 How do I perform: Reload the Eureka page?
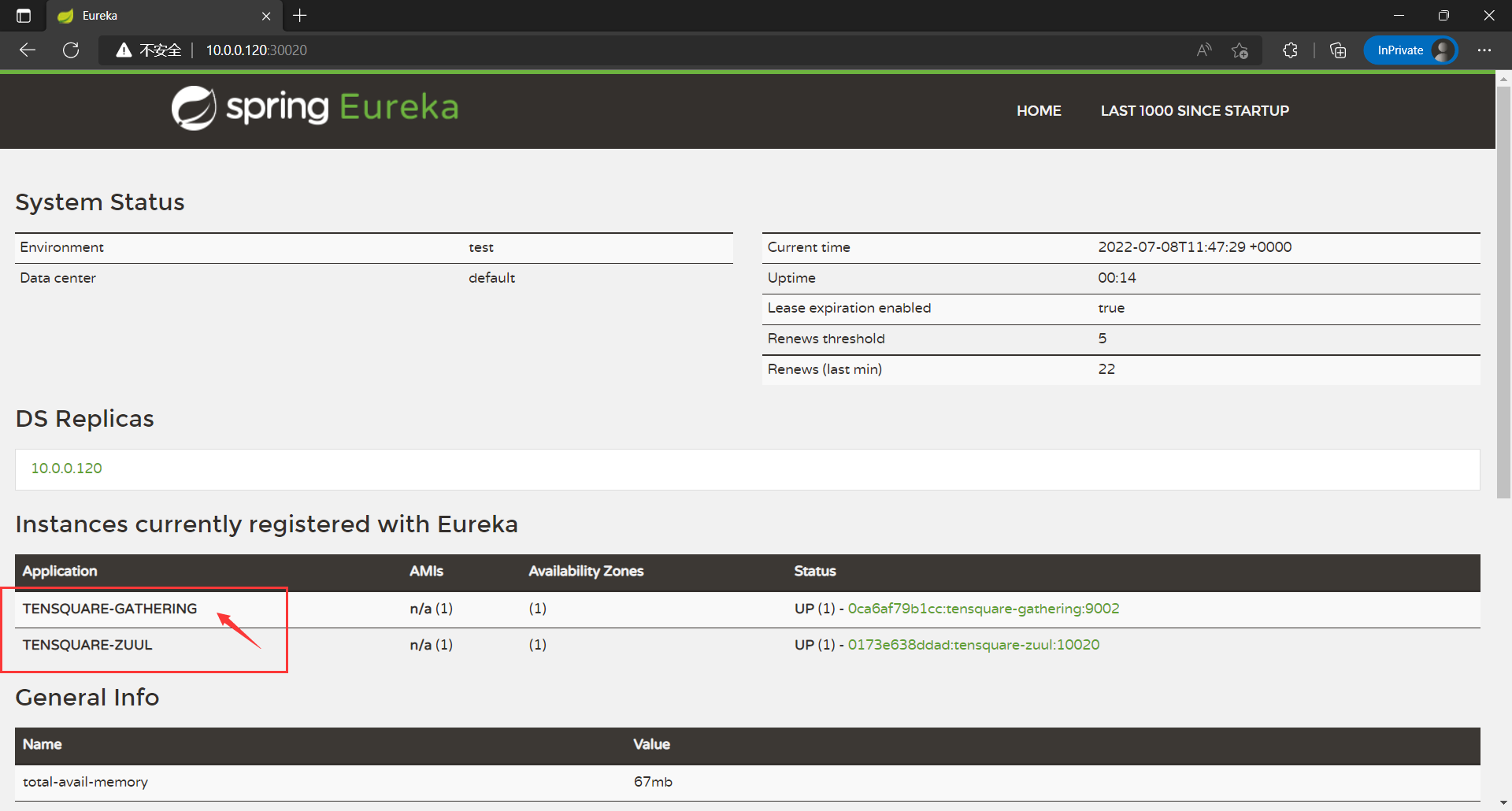click(71, 50)
